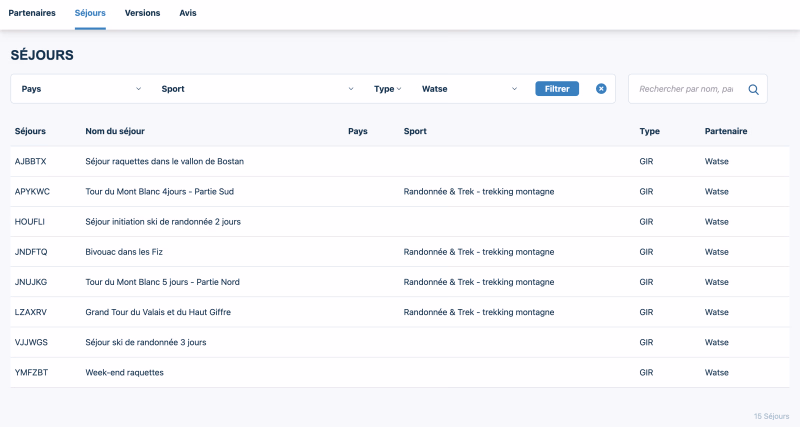Select the Week-end raquettes row
Image resolution: width=800 pixels, height=427 pixels.
coord(124,372)
